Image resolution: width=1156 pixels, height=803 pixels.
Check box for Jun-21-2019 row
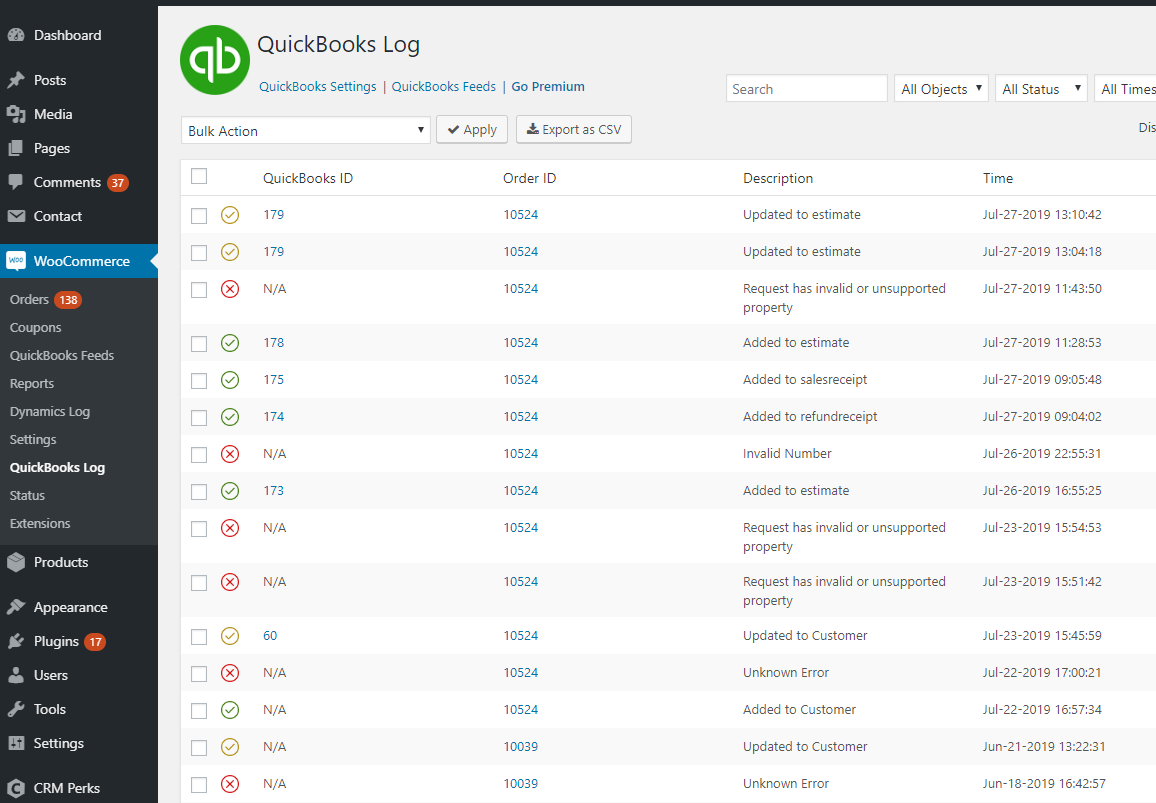tap(199, 748)
